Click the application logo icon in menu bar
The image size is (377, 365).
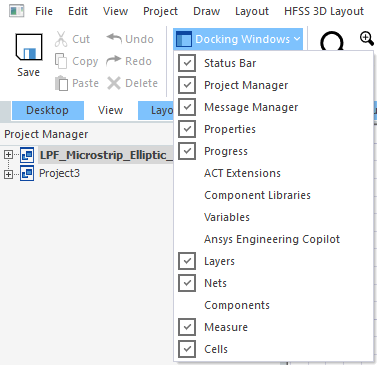coord(17,11)
